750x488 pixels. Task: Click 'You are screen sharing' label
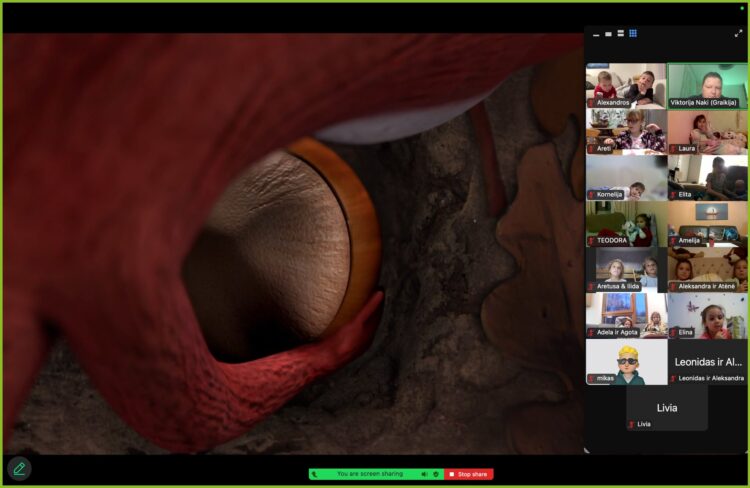pos(370,474)
